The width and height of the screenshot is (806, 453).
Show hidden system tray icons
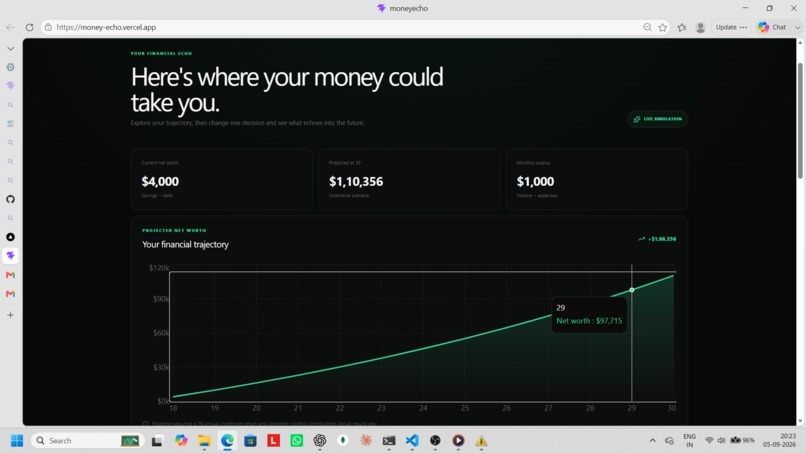coord(652,441)
